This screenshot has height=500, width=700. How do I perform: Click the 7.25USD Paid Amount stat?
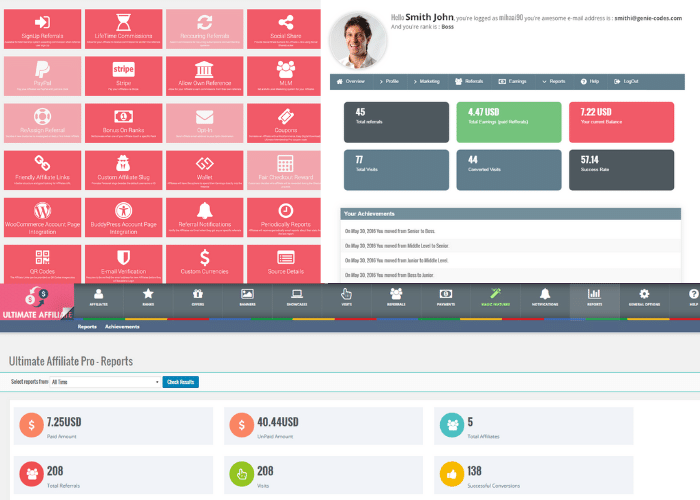[x=113, y=426]
